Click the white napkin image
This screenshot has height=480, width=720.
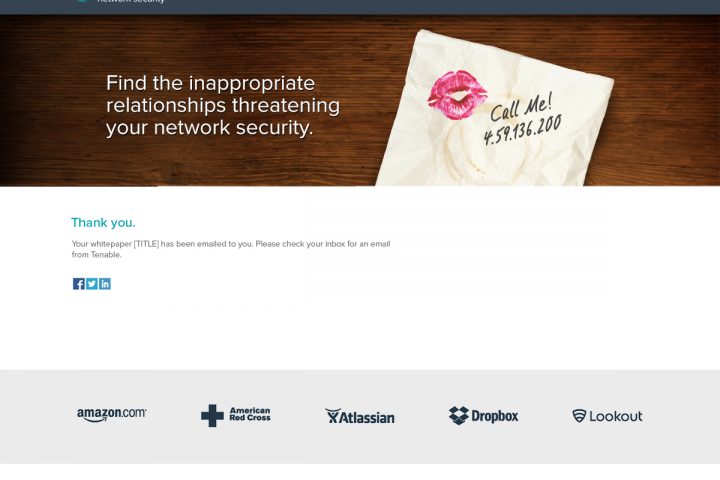[x=495, y=110]
